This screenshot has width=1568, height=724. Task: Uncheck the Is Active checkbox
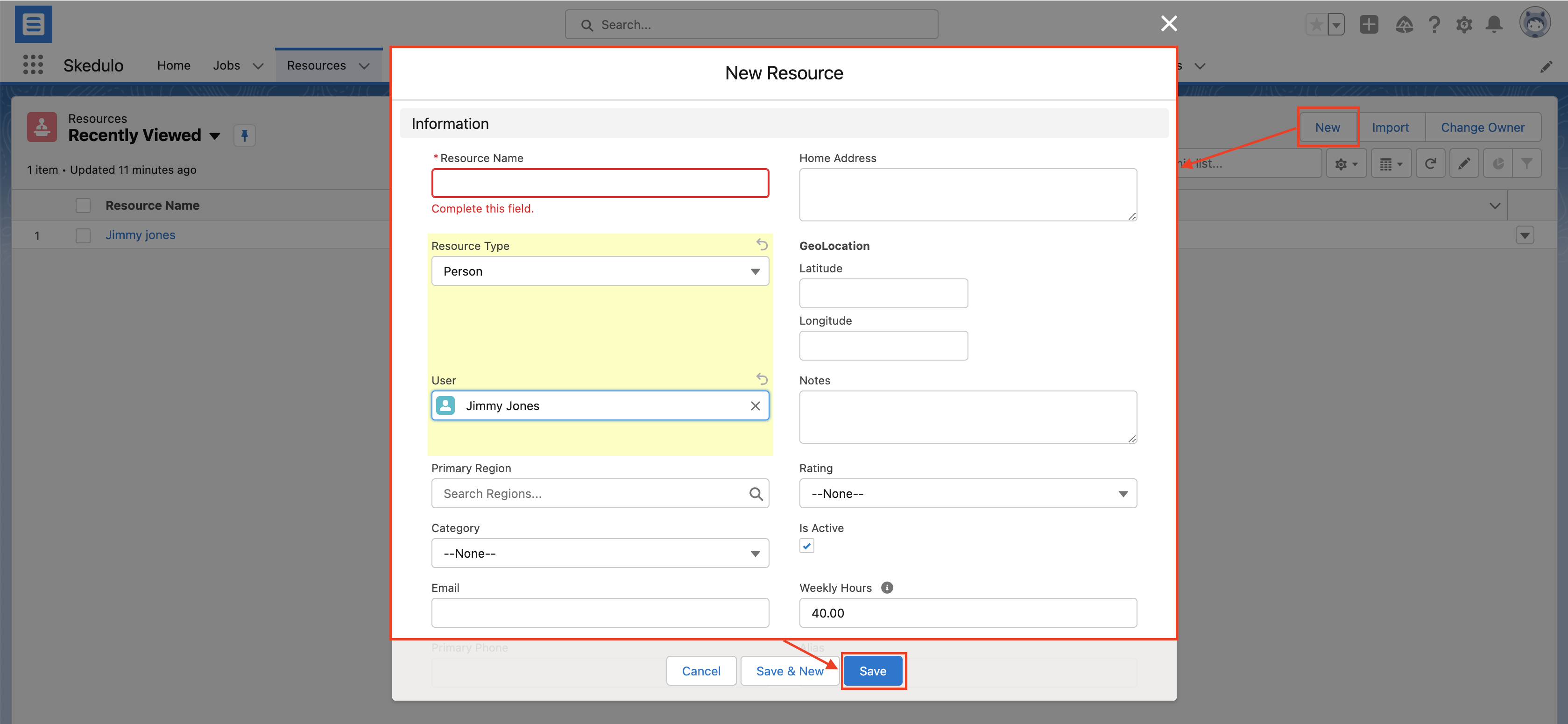(x=806, y=546)
